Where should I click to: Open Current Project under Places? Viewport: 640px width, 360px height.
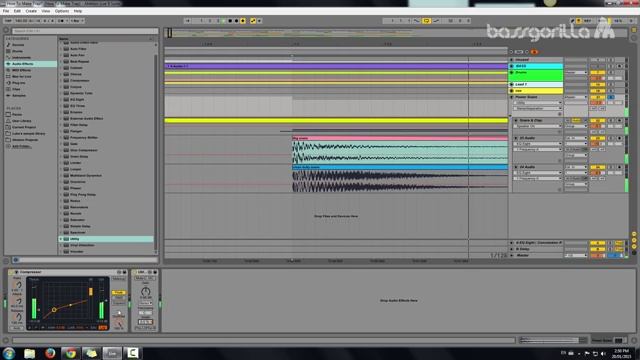[24, 127]
